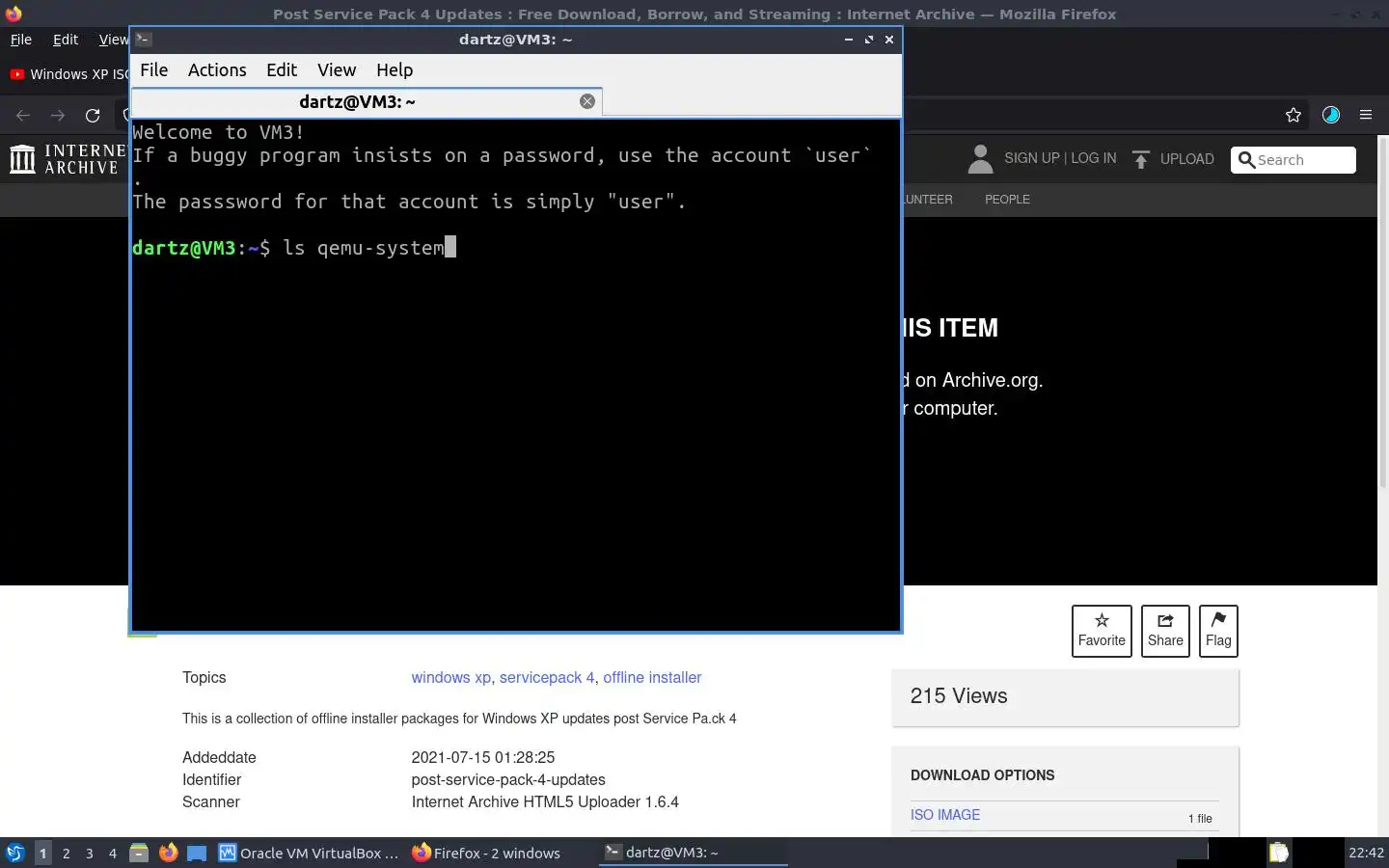
Task: Launch Firefox from the taskbar quick launcher
Action: click(x=168, y=853)
